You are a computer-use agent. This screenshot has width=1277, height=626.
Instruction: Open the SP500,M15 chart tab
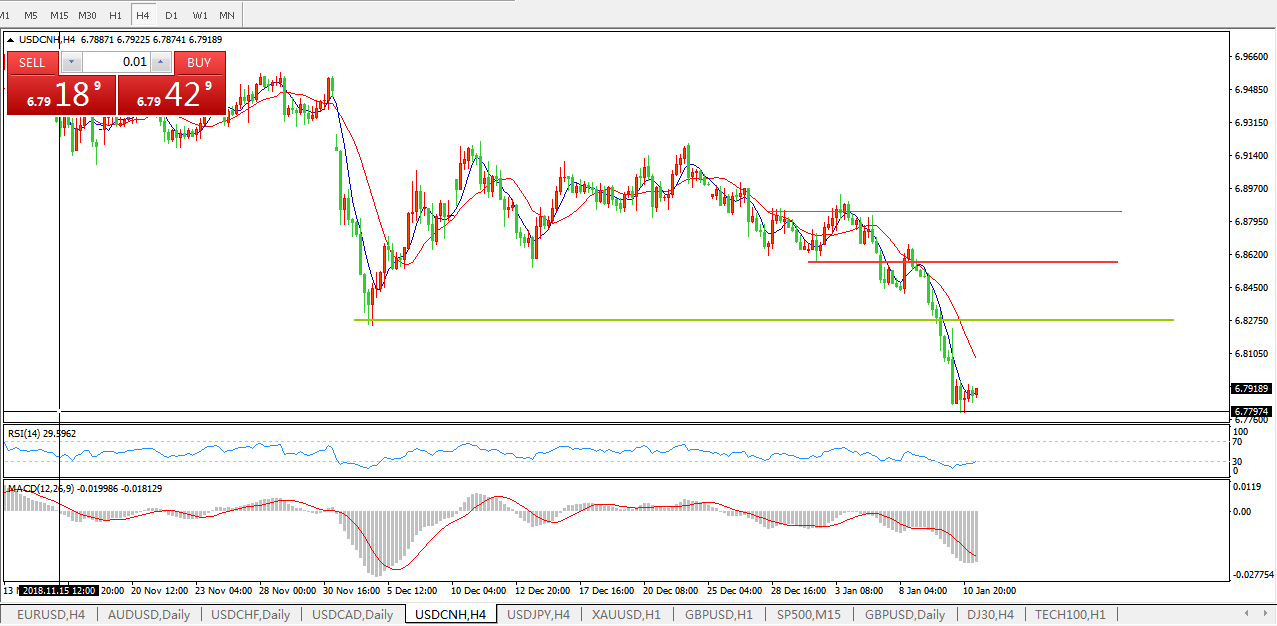pos(808,614)
